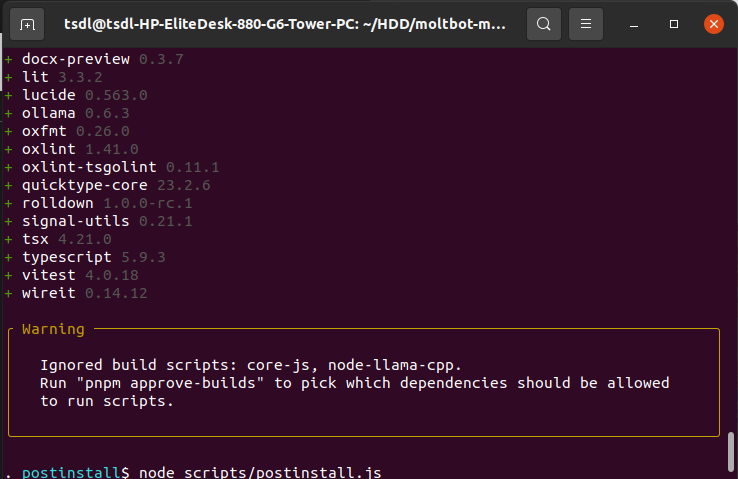Open a new terminal tab
This screenshot has height=479, width=738.
point(28,24)
